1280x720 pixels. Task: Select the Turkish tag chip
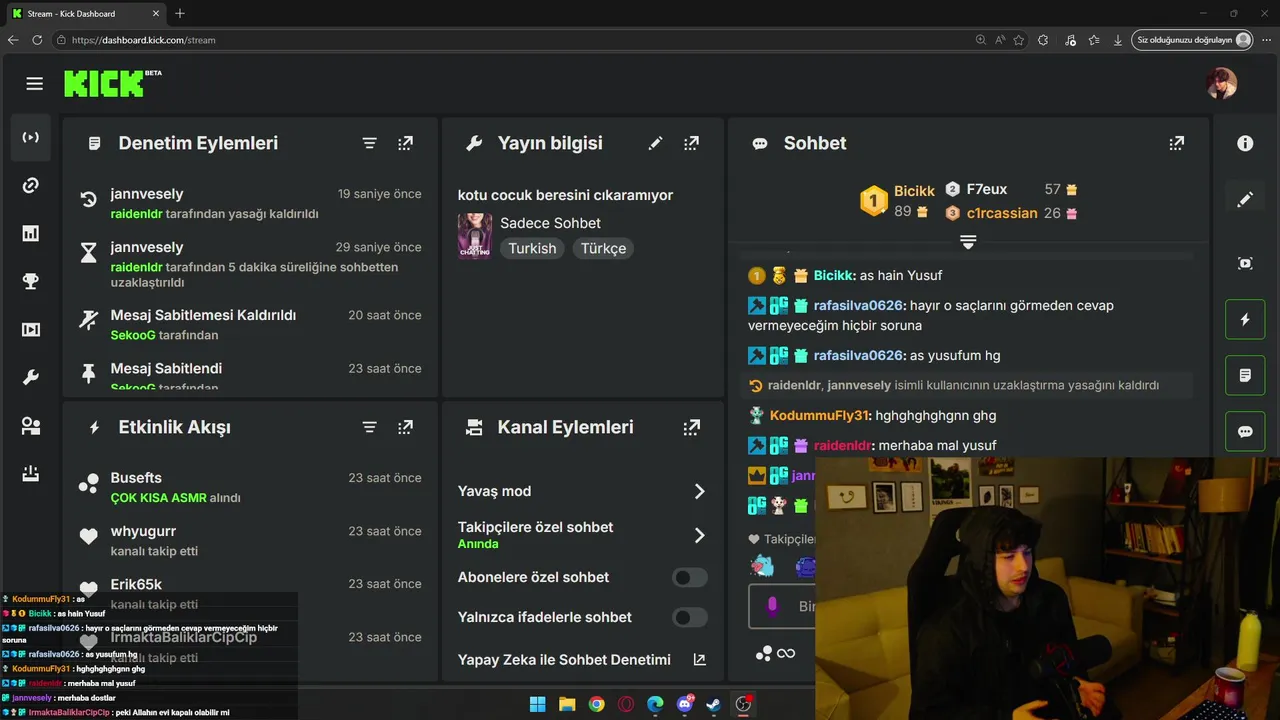coord(532,248)
